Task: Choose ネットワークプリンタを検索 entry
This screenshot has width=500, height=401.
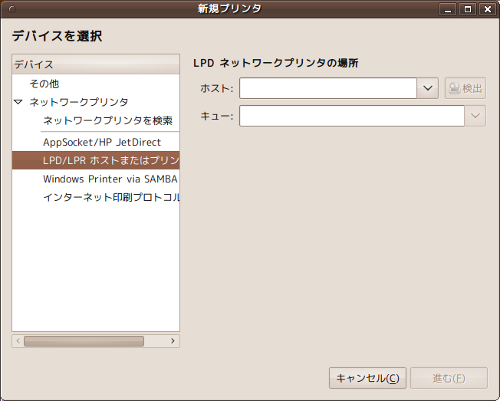Action: (96, 120)
